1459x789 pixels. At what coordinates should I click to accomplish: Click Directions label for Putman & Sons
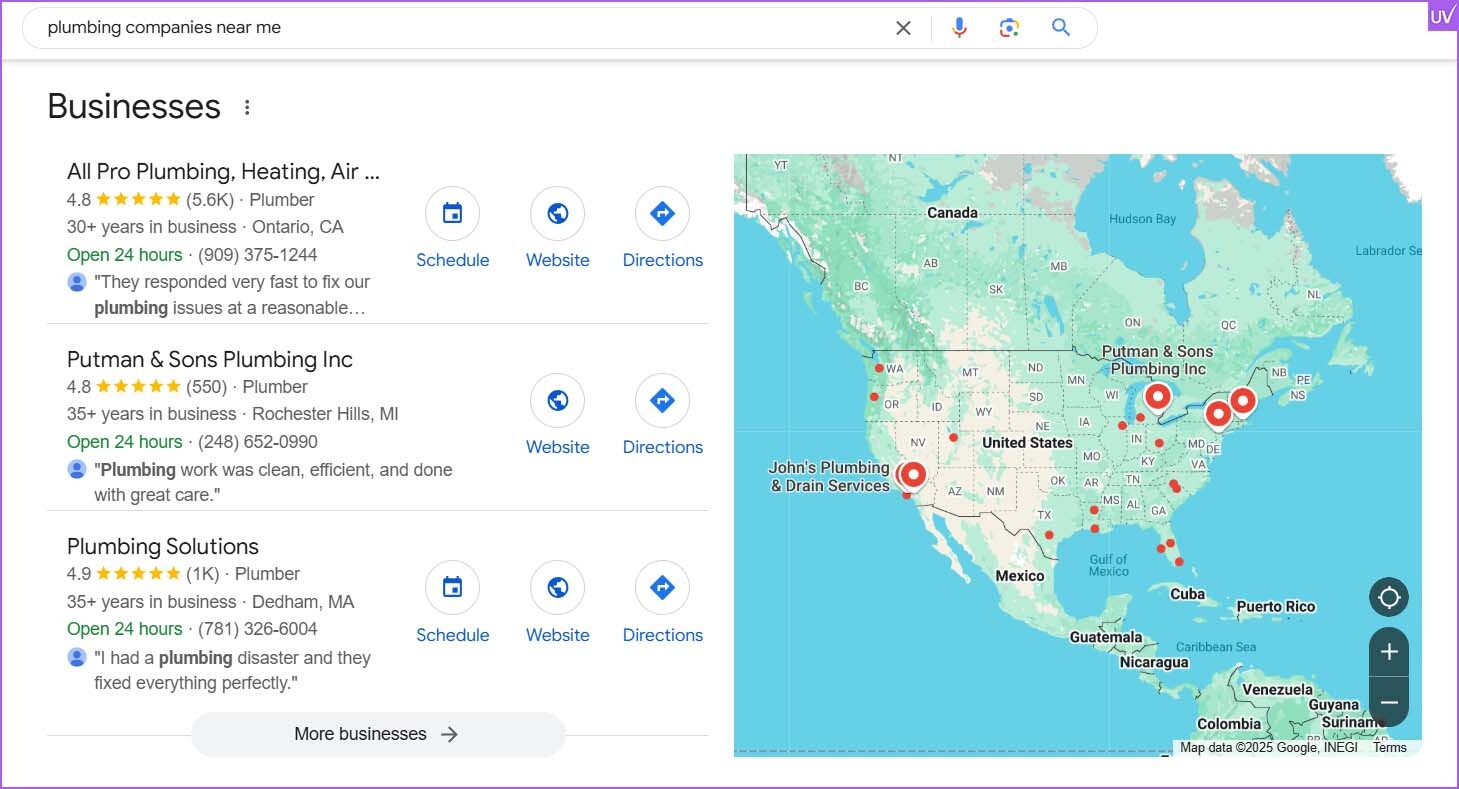click(662, 447)
